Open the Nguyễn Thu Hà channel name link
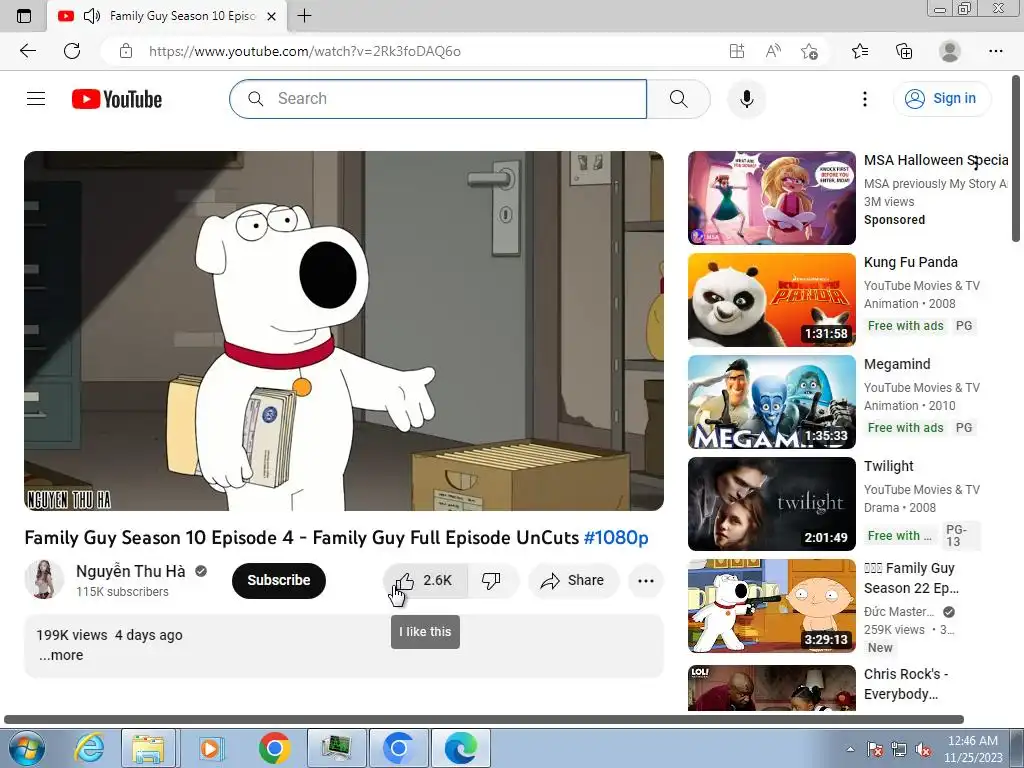This screenshot has width=1024, height=768. point(131,571)
